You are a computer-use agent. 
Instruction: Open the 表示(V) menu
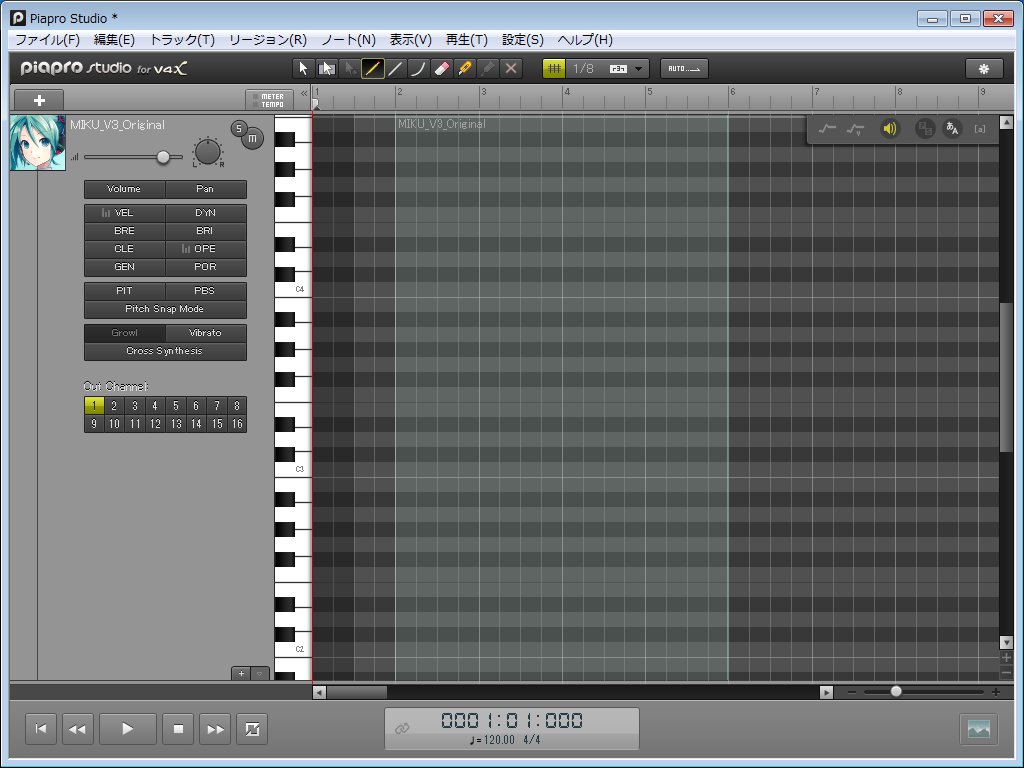pyautogui.click(x=411, y=40)
